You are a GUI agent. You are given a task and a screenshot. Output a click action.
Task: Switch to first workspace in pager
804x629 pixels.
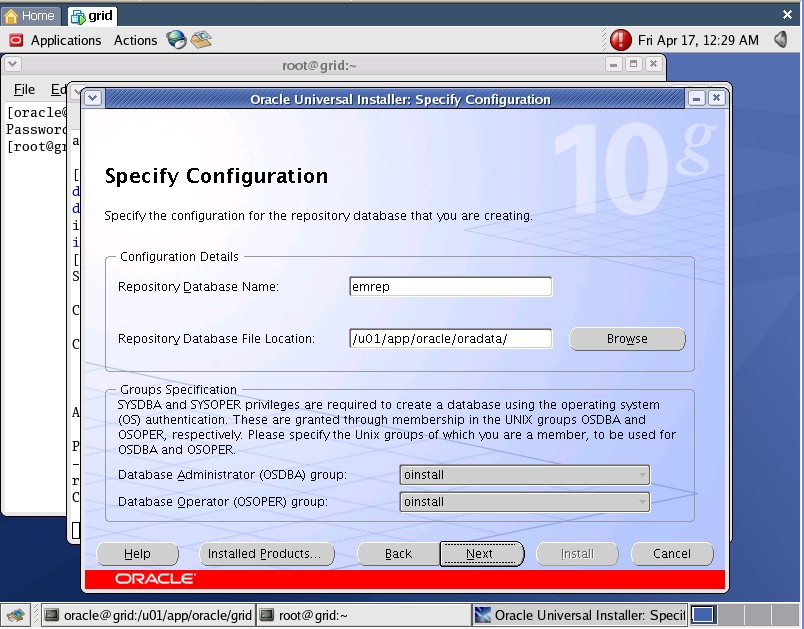(x=704, y=615)
